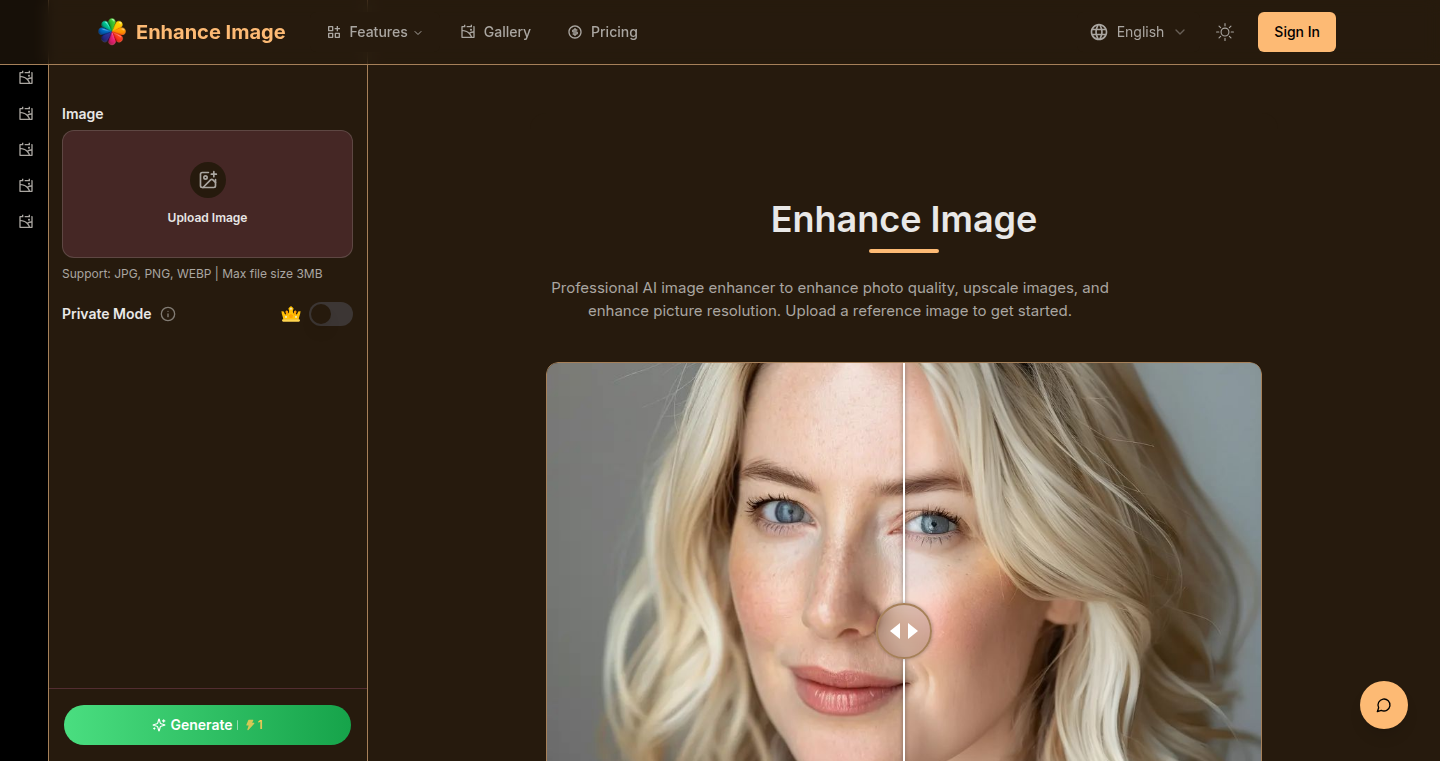
Task: Click the 'Support: JPG, PNG, WEBP' hint text
Action: (192, 273)
